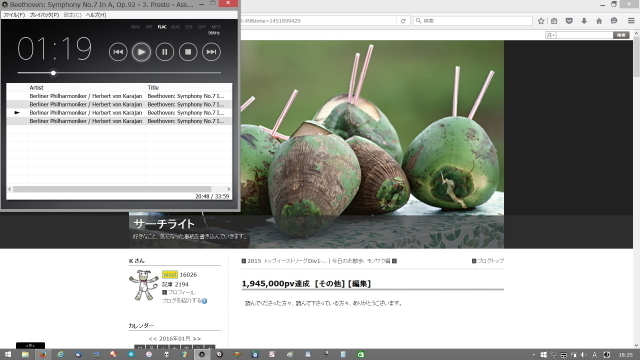Image resolution: width=640 pixels, height=360 pixels.
Task: Click the 01:19 elapsed time display
Action: click(x=55, y=49)
